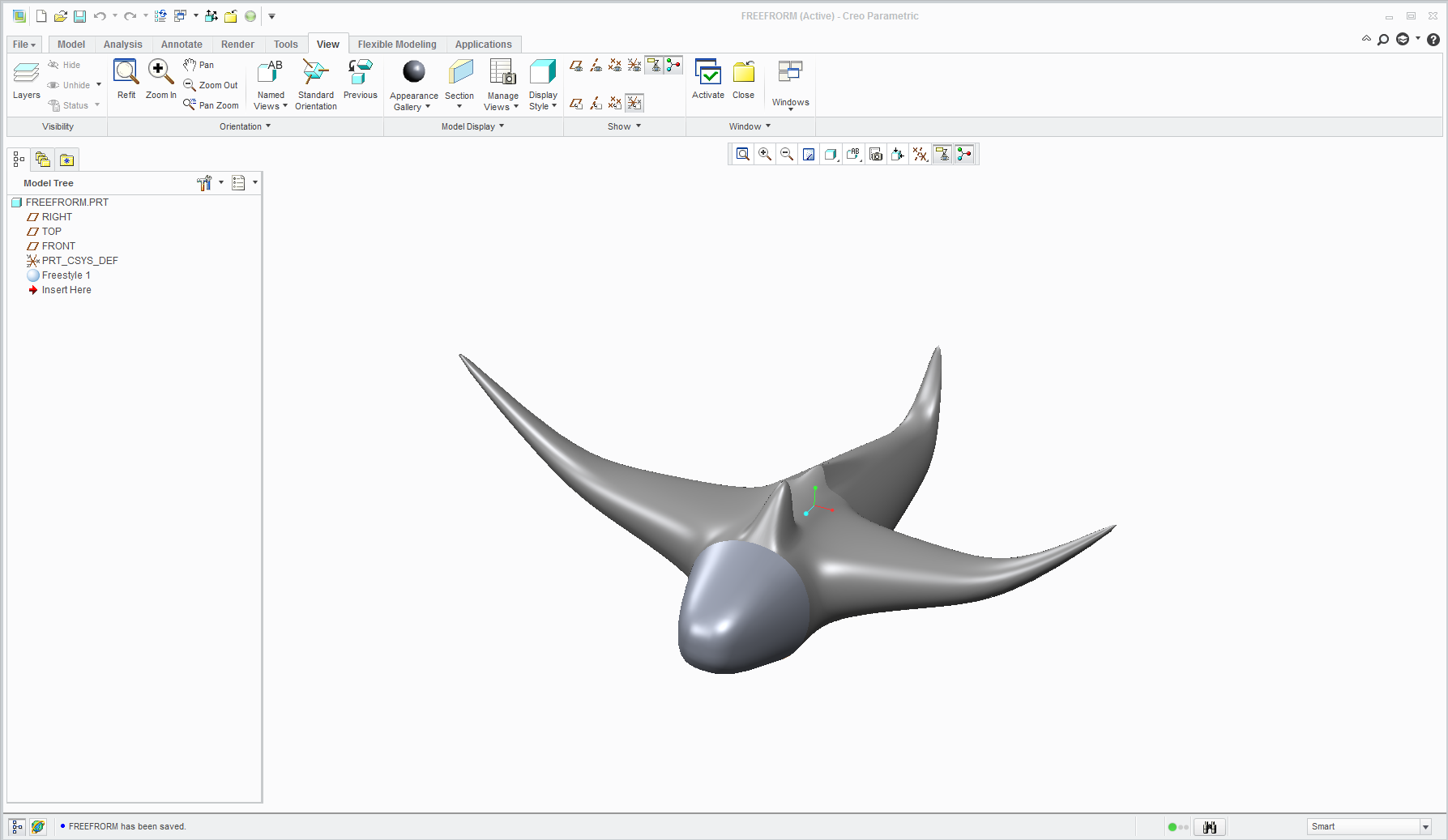Close the window using yellow folder icon
This screenshot has height=840, width=1448.
coord(743,79)
